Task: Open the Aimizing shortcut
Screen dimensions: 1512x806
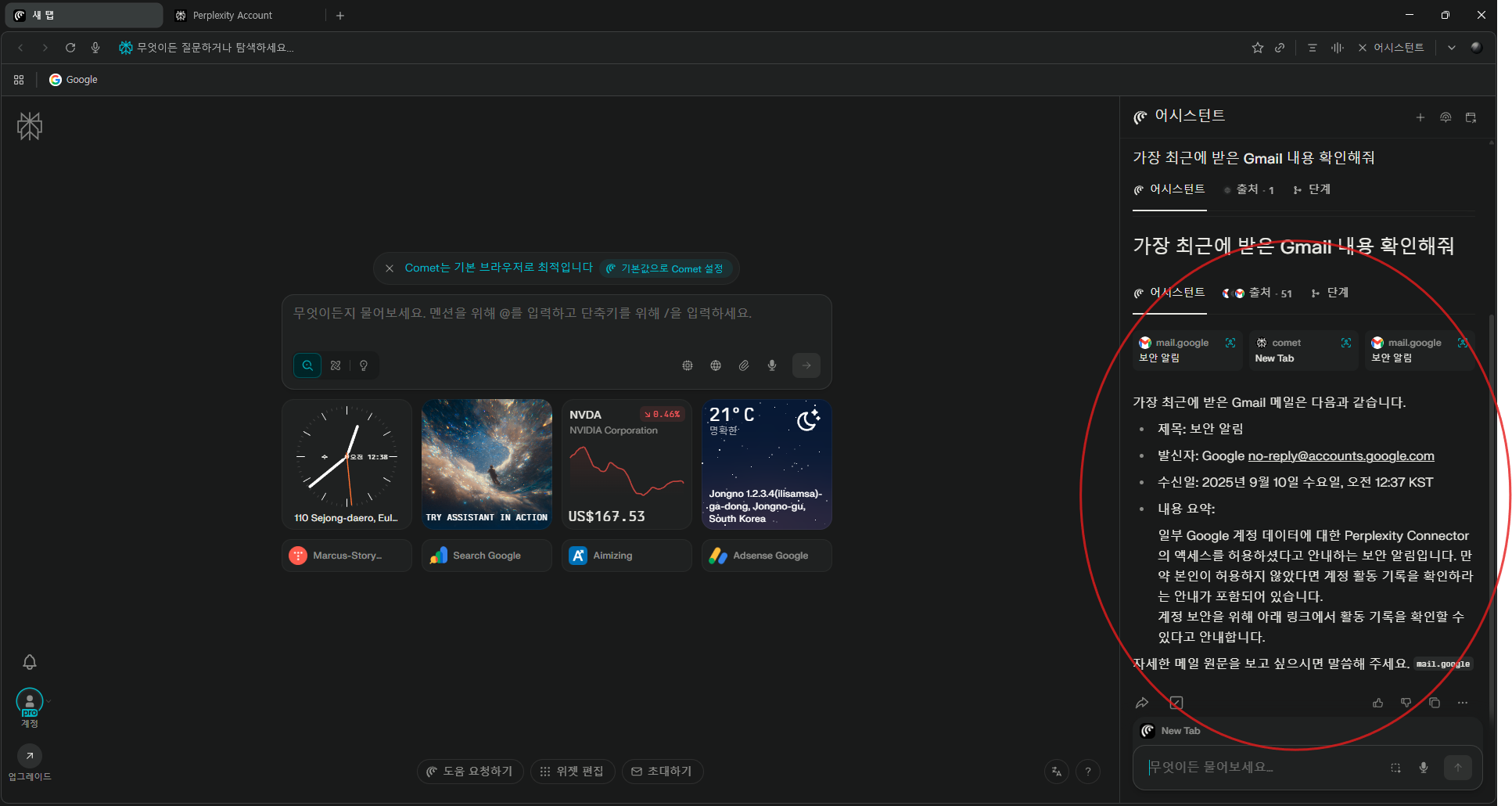Action: (627, 556)
